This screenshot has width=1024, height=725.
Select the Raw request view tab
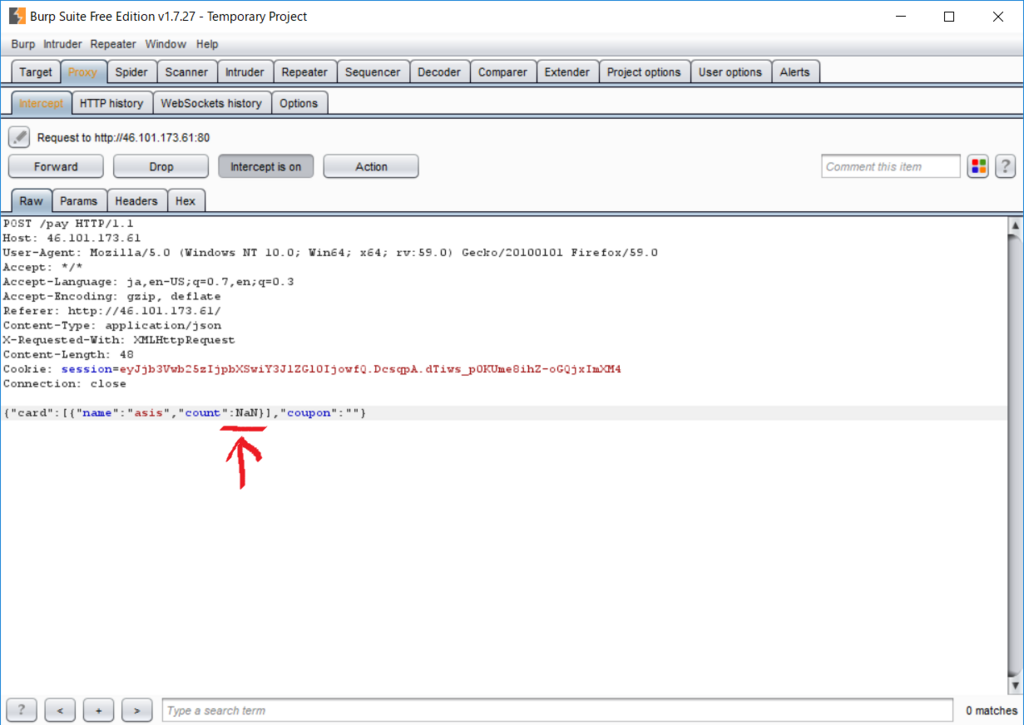pyautogui.click(x=31, y=201)
